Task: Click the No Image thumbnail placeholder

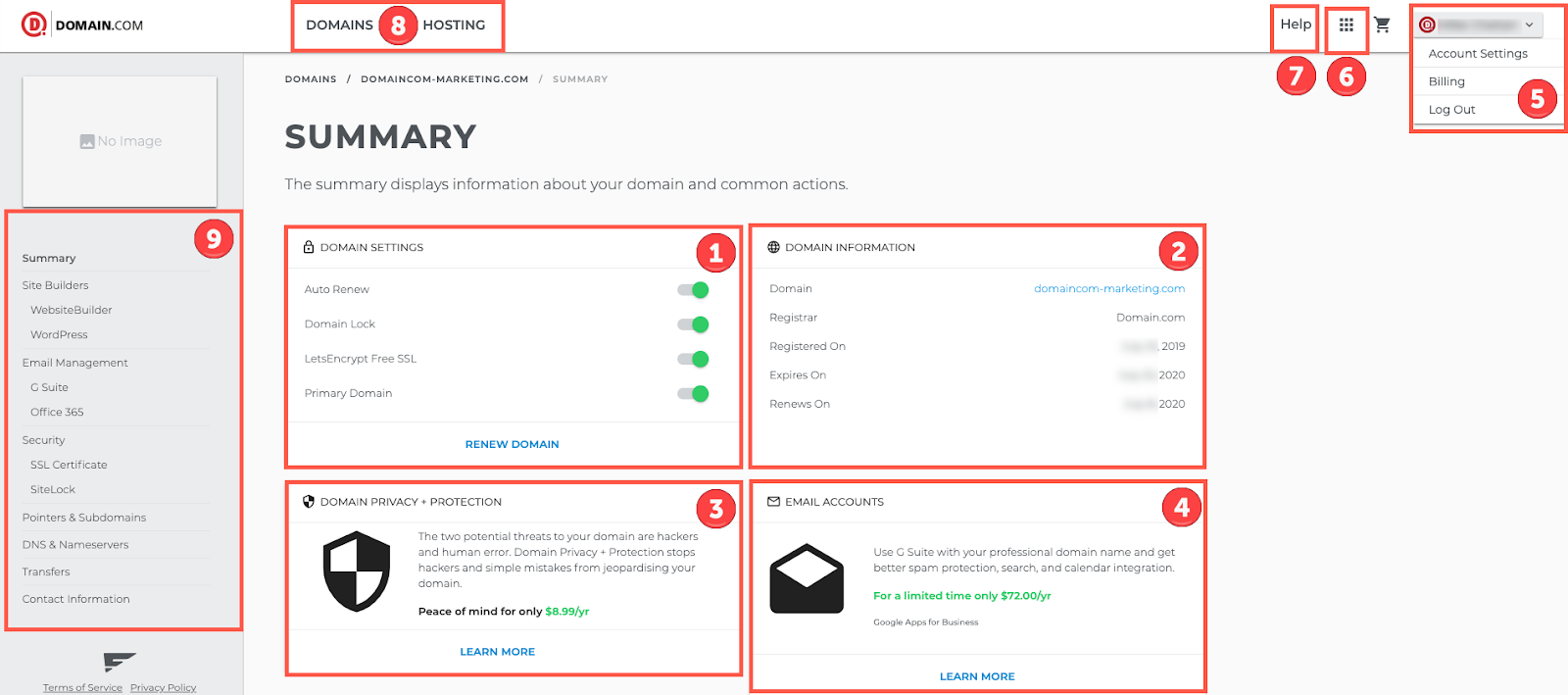Action: pyautogui.click(x=120, y=141)
